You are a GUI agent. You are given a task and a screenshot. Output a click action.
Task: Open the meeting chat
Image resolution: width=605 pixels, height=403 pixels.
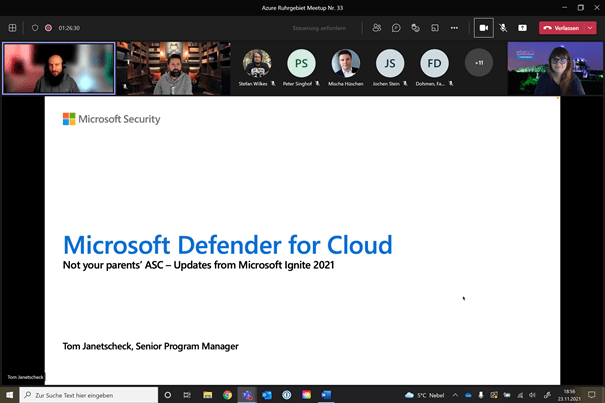coord(396,28)
